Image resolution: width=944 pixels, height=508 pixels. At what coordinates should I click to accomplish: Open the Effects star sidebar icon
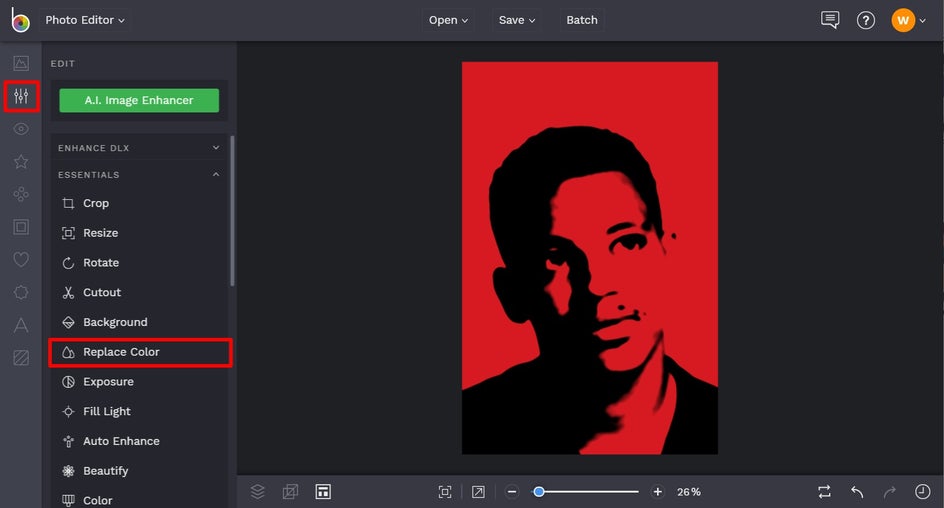[x=21, y=161]
